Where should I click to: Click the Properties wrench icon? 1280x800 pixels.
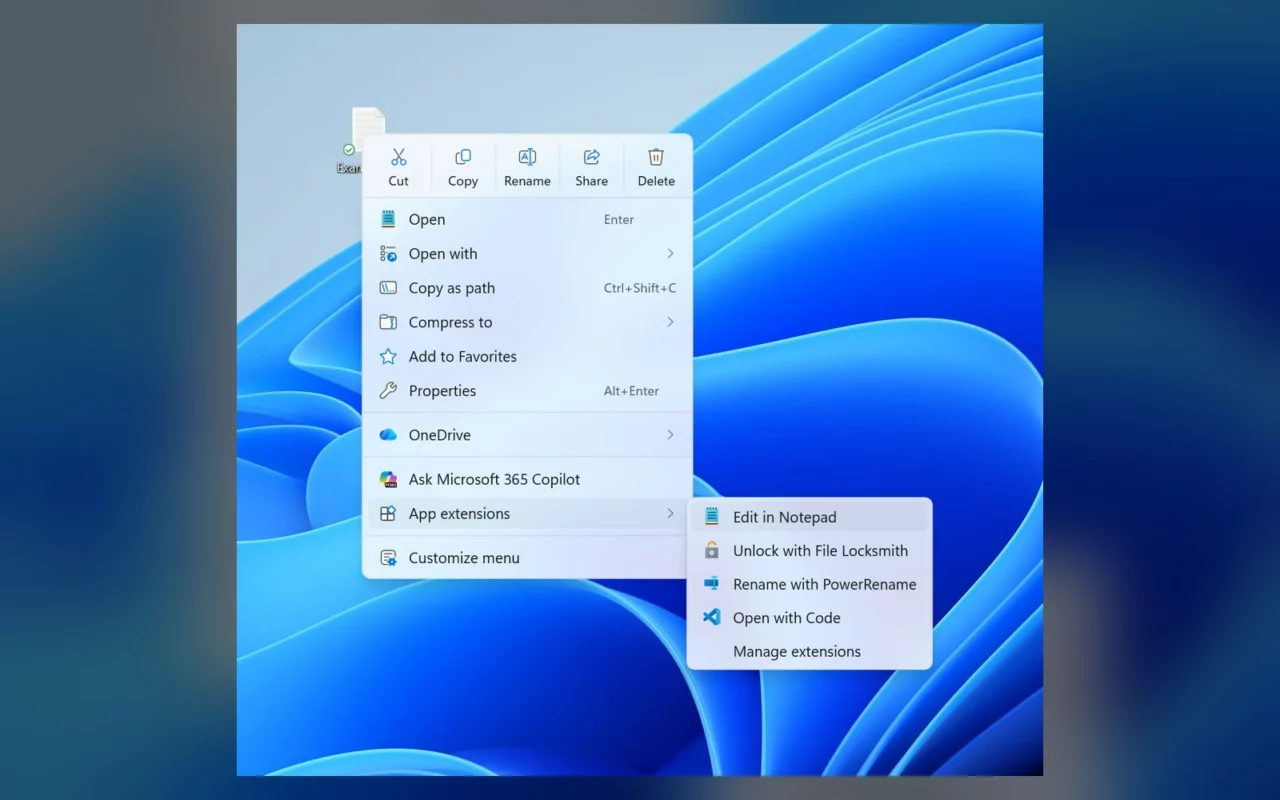388,391
